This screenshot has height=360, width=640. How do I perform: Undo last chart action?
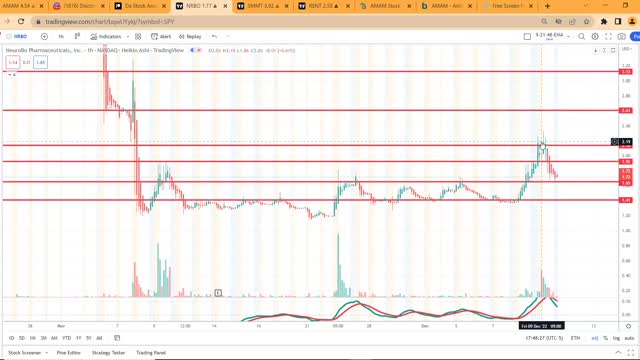point(214,36)
